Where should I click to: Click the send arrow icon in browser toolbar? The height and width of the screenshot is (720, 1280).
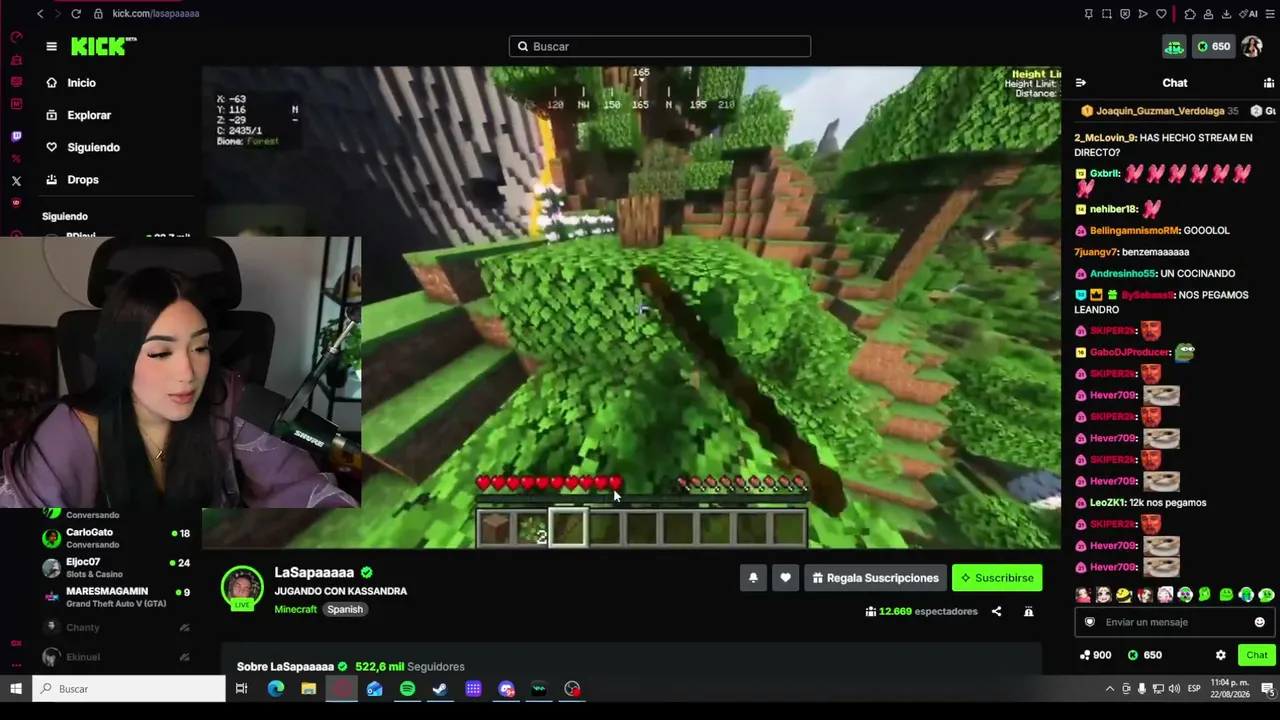[x=1143, y=14]
